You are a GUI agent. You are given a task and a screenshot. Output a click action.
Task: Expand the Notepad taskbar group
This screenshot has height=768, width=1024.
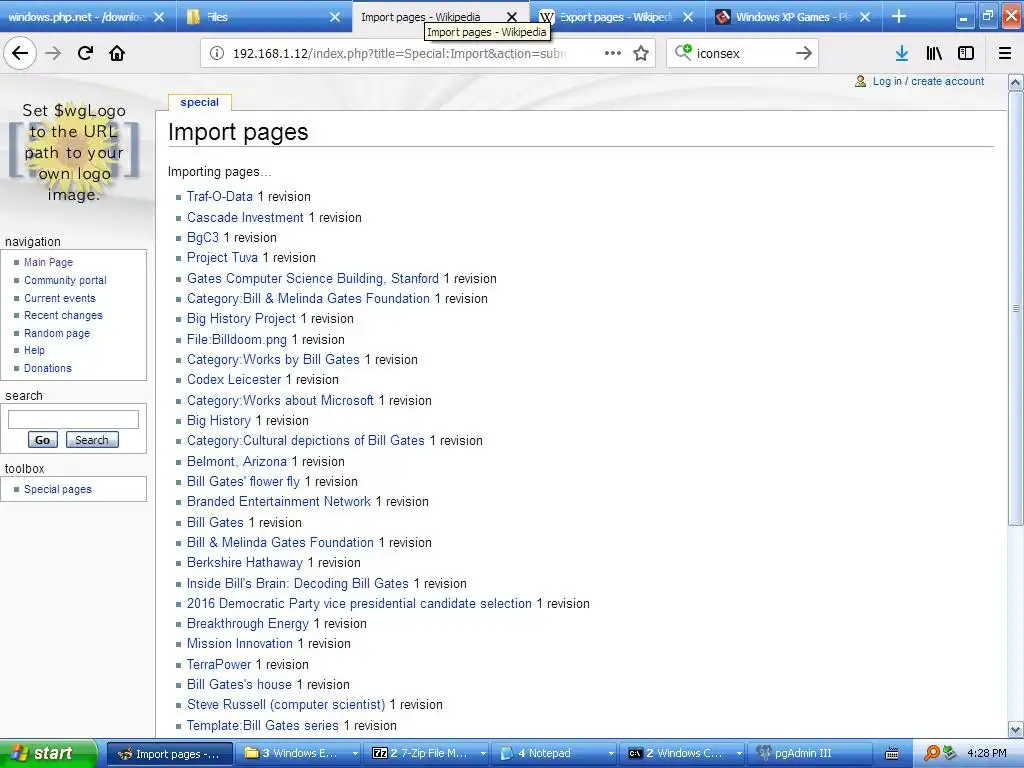pyautogui.click(x=611, y=754)
